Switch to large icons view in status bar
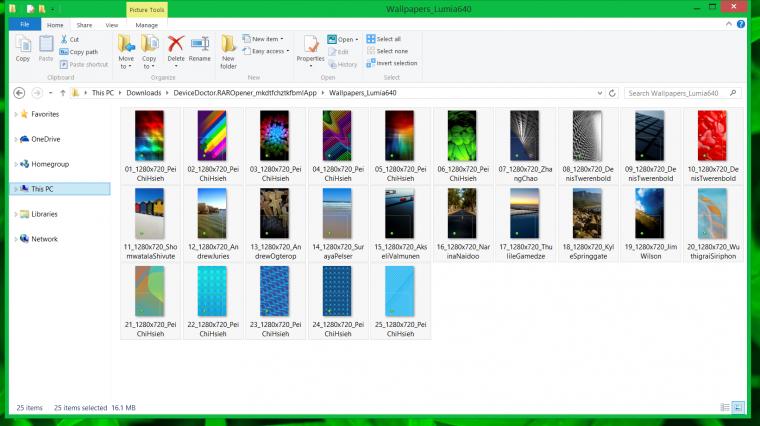The image size is (760, 426). point(738,408)
